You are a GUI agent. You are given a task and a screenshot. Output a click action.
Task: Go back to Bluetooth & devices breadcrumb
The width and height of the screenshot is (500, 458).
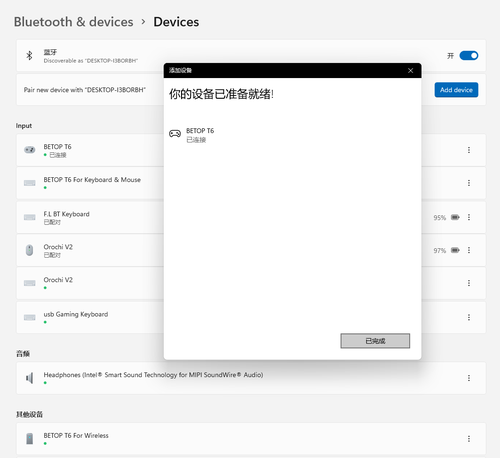[73, 22]
